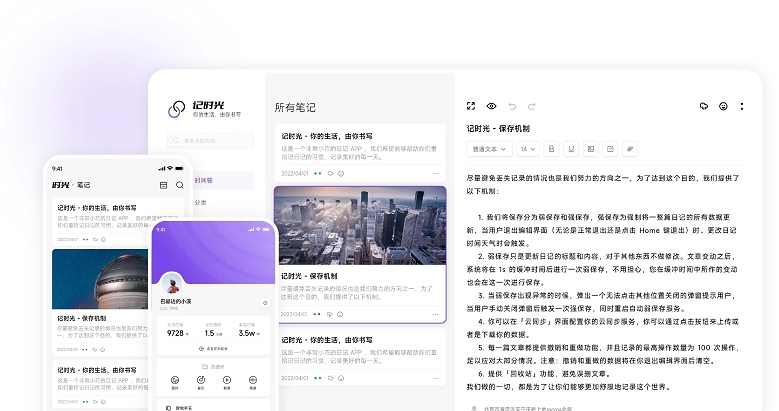Insert an image using the picture icon
Image resolution: width=779 pixels, height=411 pixels.
[x=591, y=149]
